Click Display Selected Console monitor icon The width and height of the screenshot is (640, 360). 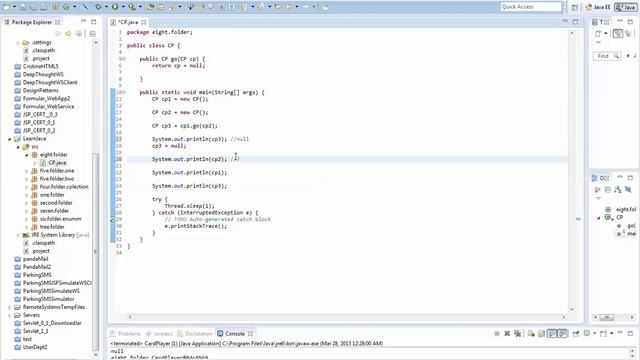pyautogui.click(x=587, y=333)
